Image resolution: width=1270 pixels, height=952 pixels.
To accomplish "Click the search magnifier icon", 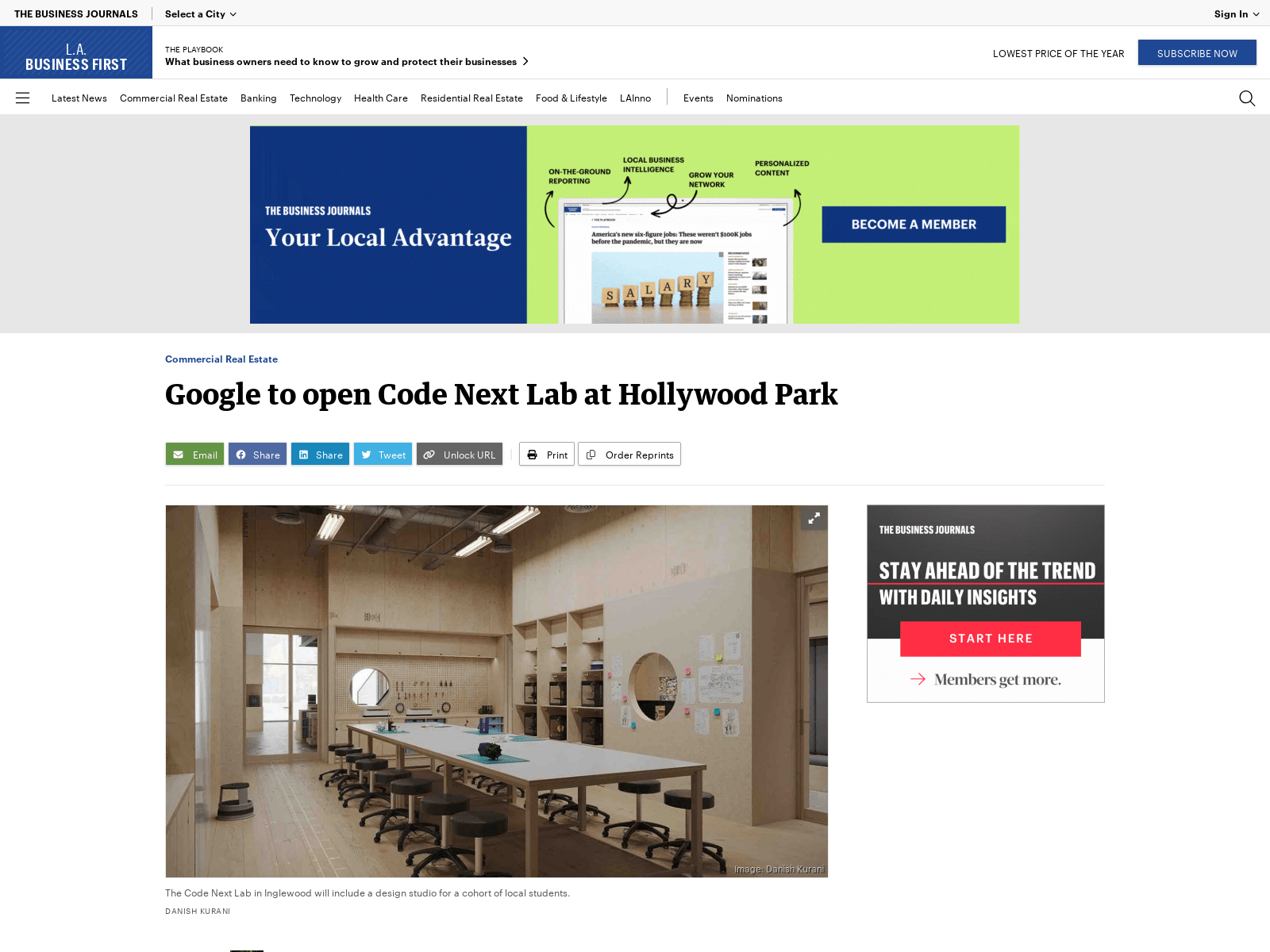I will 1247,98.
